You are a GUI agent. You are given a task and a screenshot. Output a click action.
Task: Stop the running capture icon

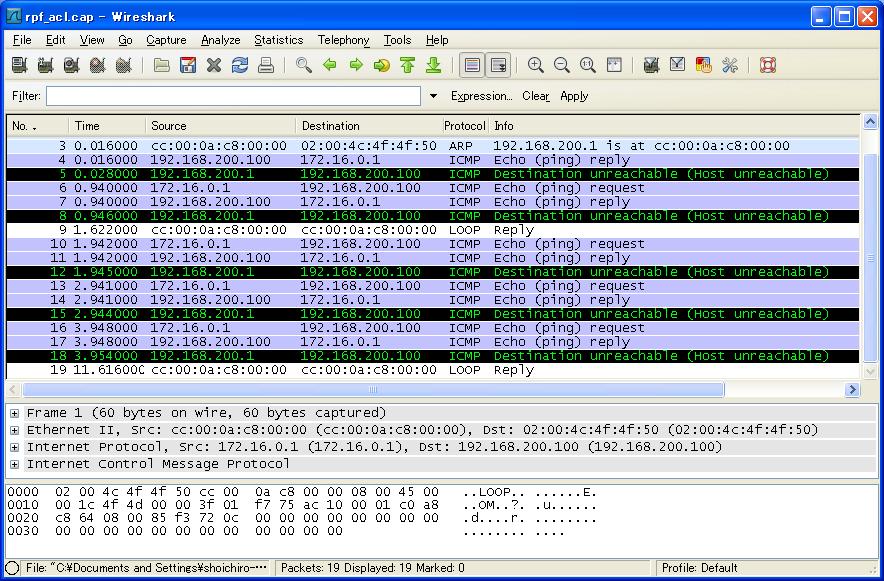click(x=97, y=65)
